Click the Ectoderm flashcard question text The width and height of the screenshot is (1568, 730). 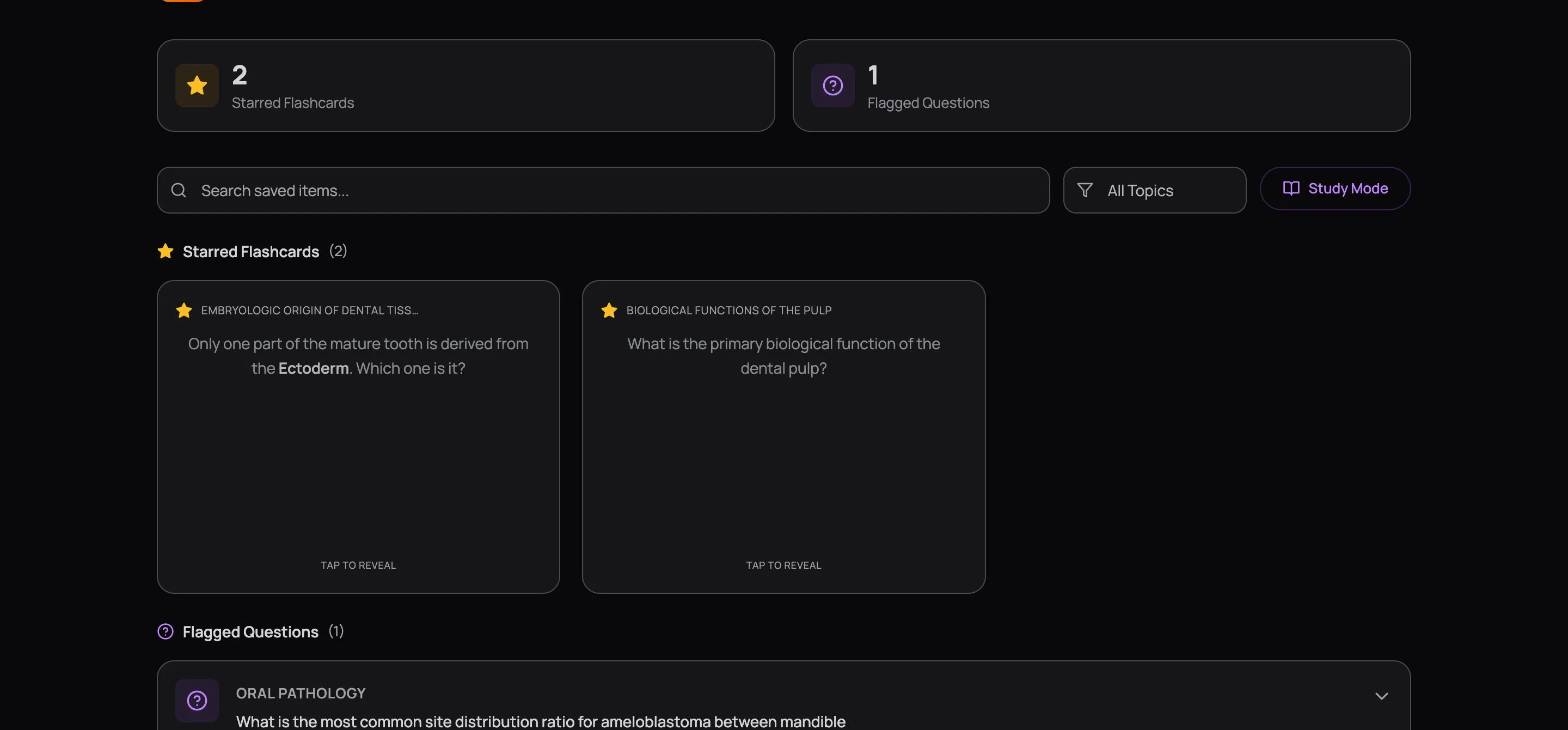point(358,356)
